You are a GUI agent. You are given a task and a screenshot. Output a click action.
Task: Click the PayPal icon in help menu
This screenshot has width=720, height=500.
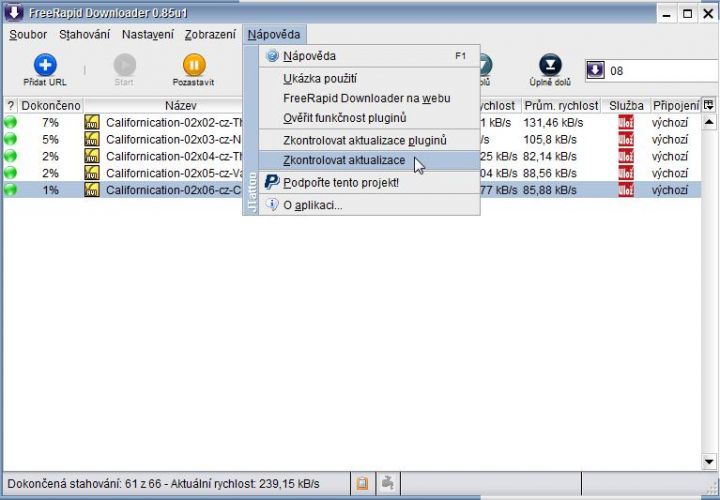pyautogui.click(x=272, y=182)
